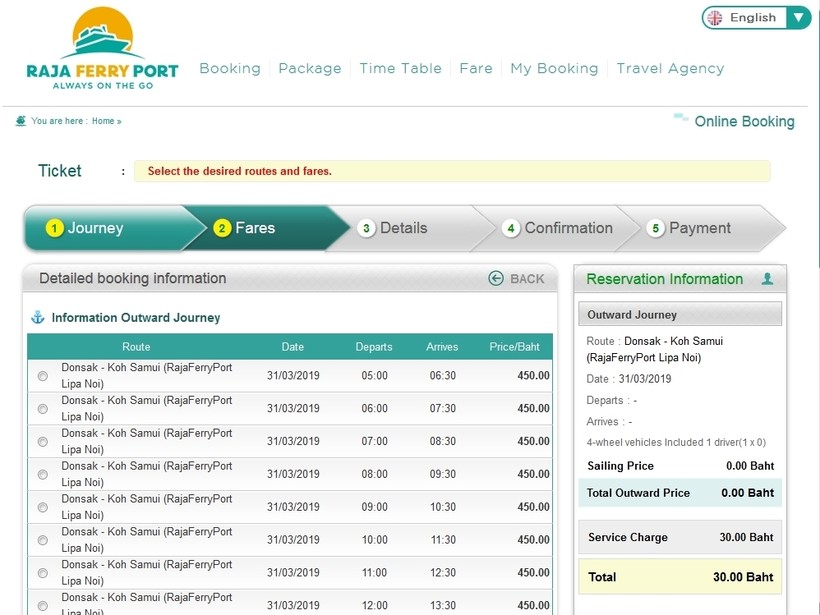820x615 pixels.
Task: Open the Time Table menu
Action: [x=400, y=69]
